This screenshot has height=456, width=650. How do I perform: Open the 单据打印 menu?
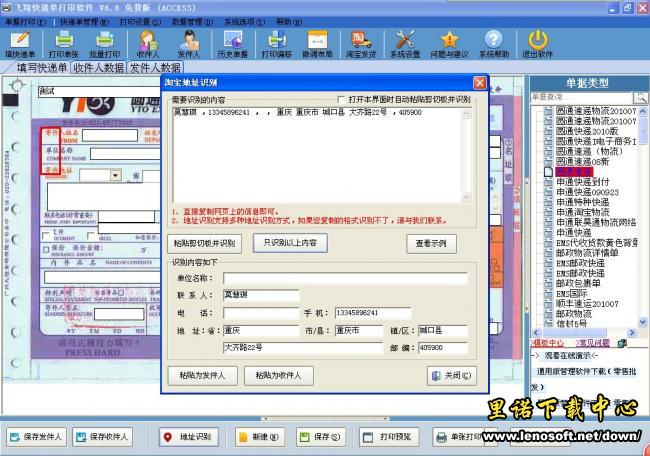pyautogui.click(x=25, y=22)
